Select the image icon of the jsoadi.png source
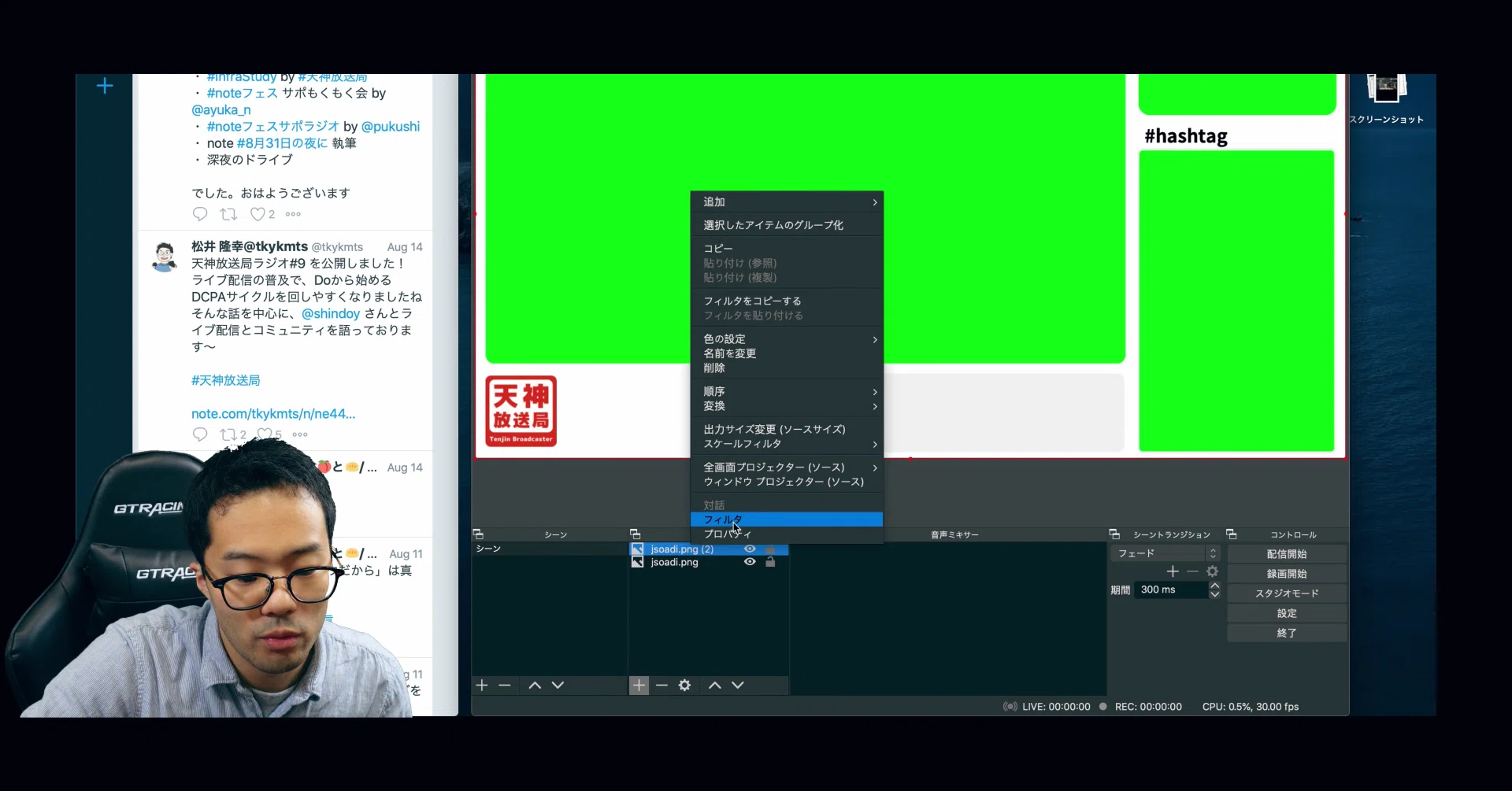1512x791 pixels. pyautogui.click(x=638, y=562)
